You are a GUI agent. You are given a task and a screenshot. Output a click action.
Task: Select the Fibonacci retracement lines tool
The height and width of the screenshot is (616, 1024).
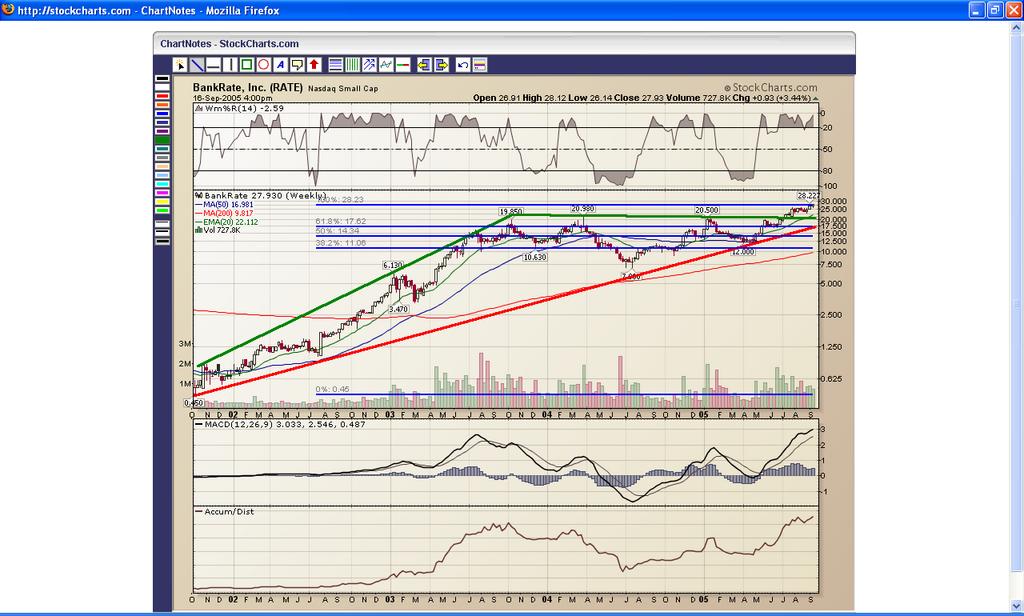click(336, 65)
